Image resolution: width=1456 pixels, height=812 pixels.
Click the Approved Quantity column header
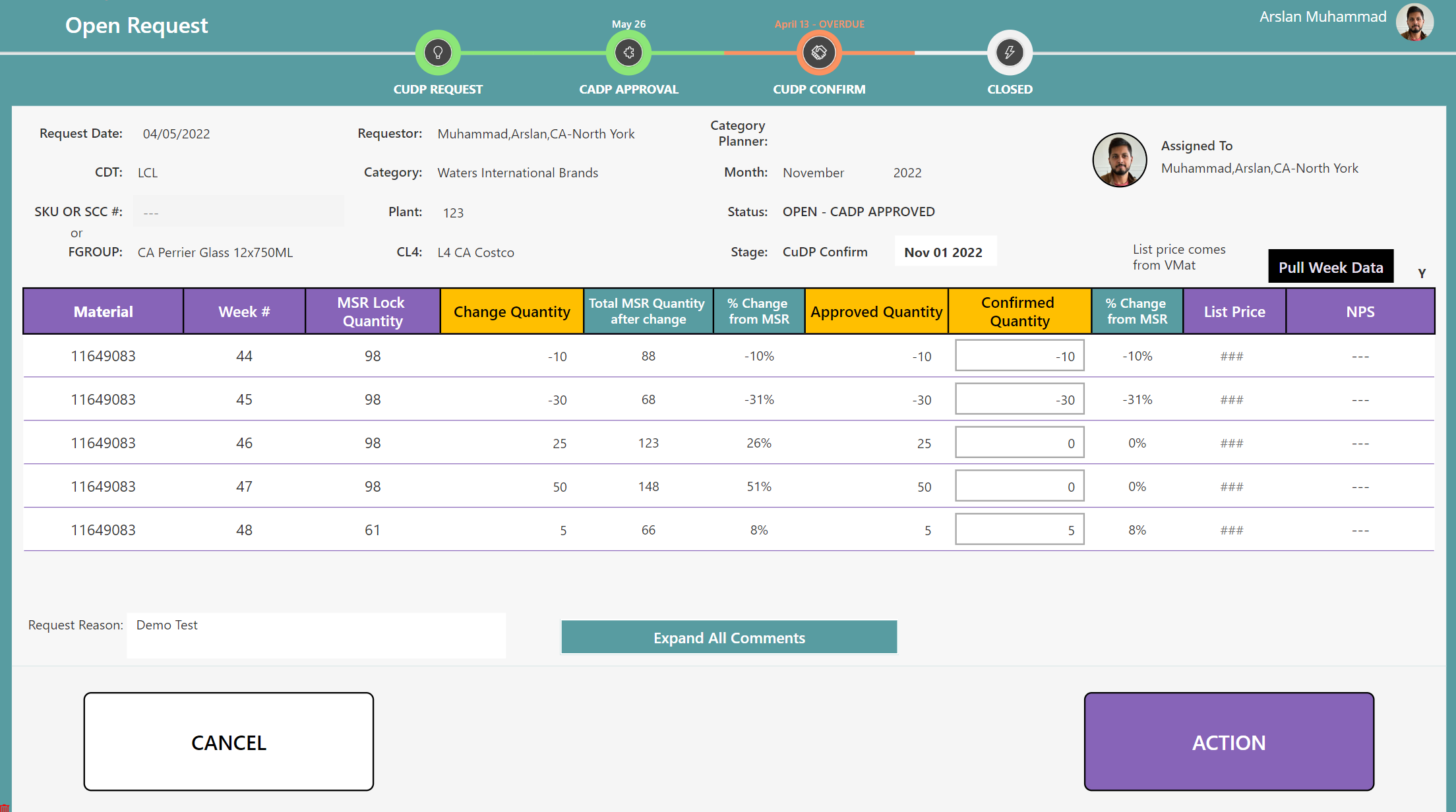[x=876, y=311]
